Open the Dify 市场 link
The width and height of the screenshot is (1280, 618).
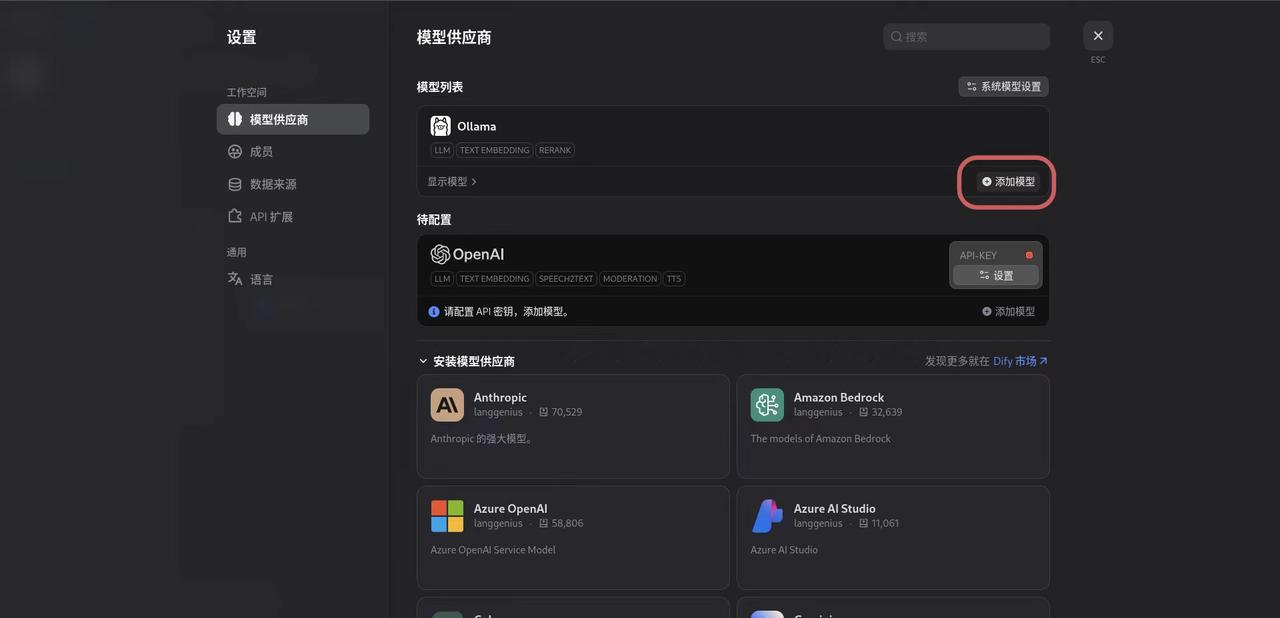click(1020, 361)
